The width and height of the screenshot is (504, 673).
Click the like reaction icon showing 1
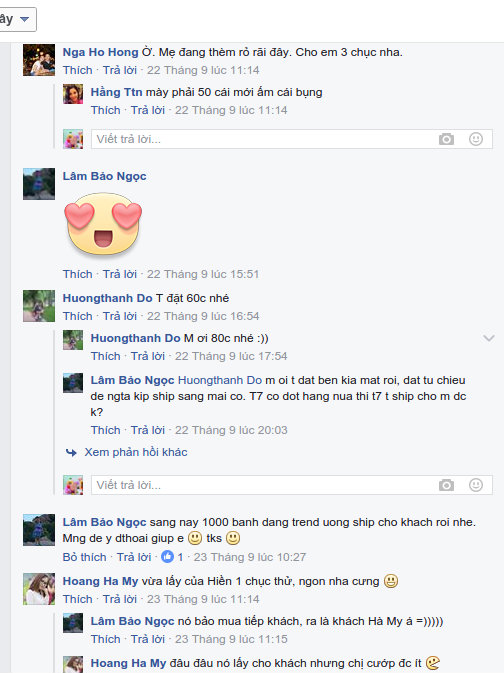click(167, 557)
